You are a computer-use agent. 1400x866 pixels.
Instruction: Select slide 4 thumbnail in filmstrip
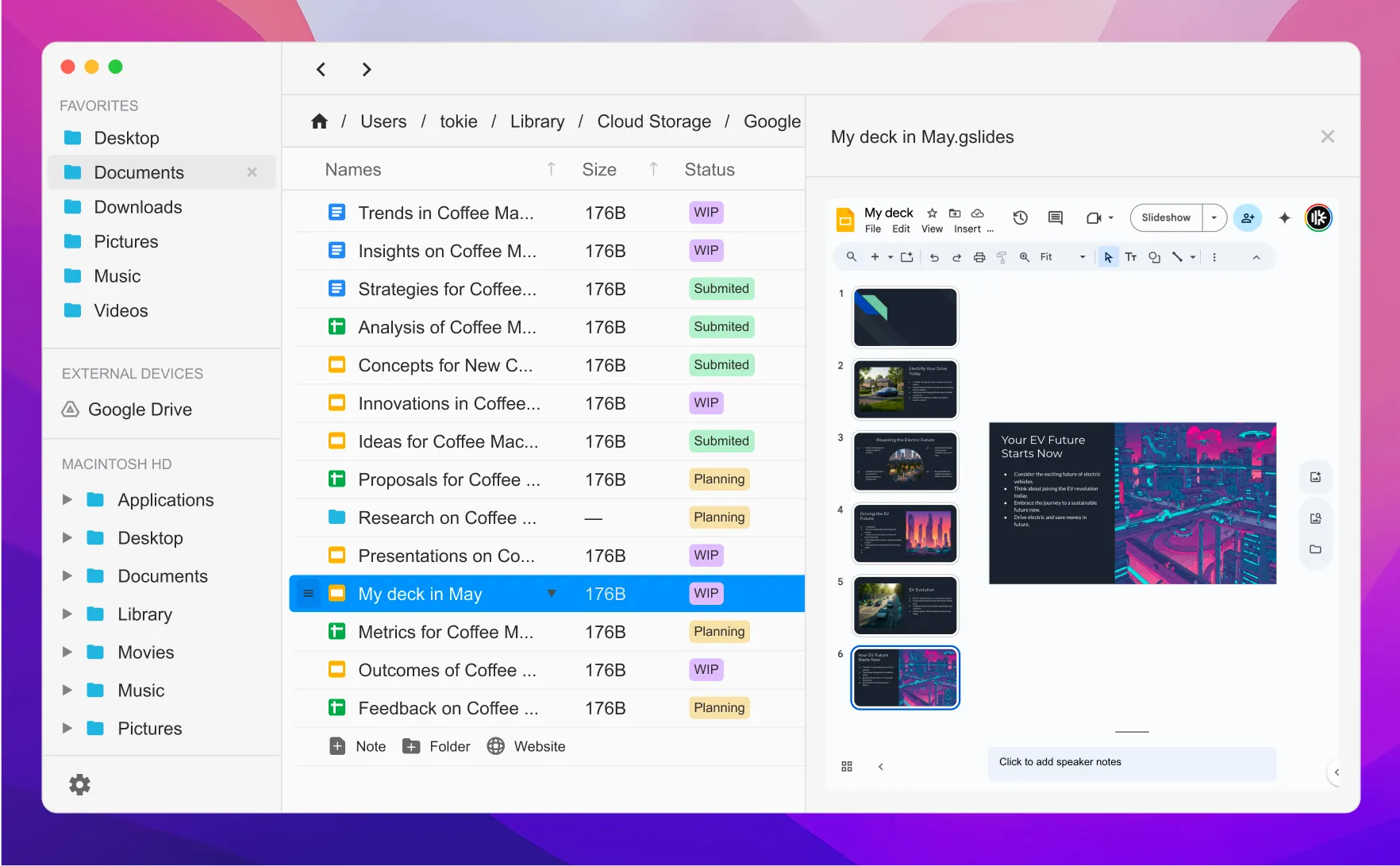(x=905, y=533)
